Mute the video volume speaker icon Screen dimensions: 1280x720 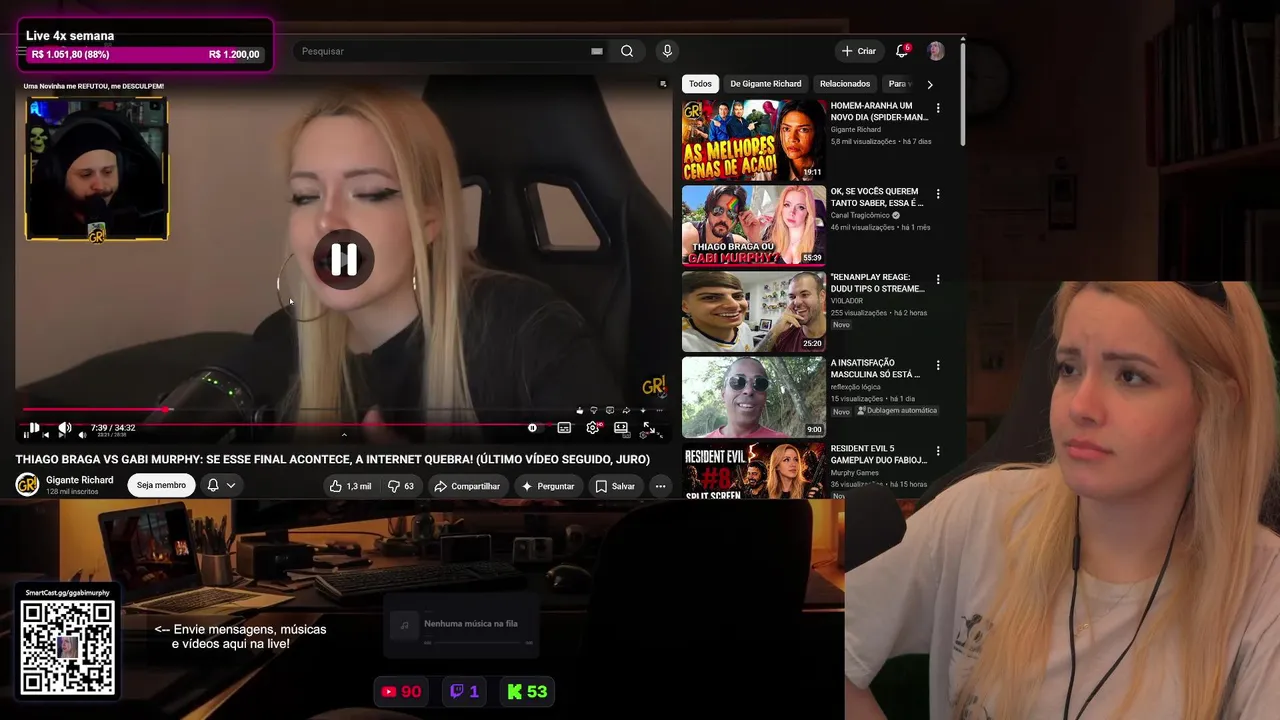tap(65, 428)
